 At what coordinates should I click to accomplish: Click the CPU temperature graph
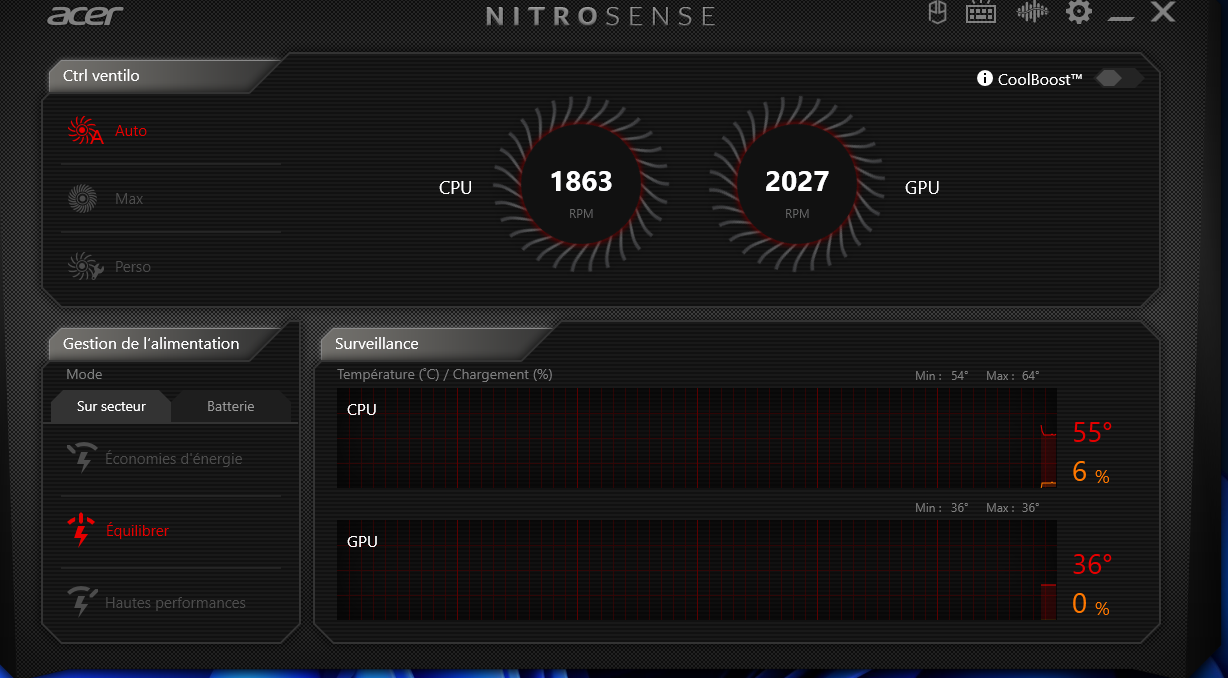coord(697,438)
